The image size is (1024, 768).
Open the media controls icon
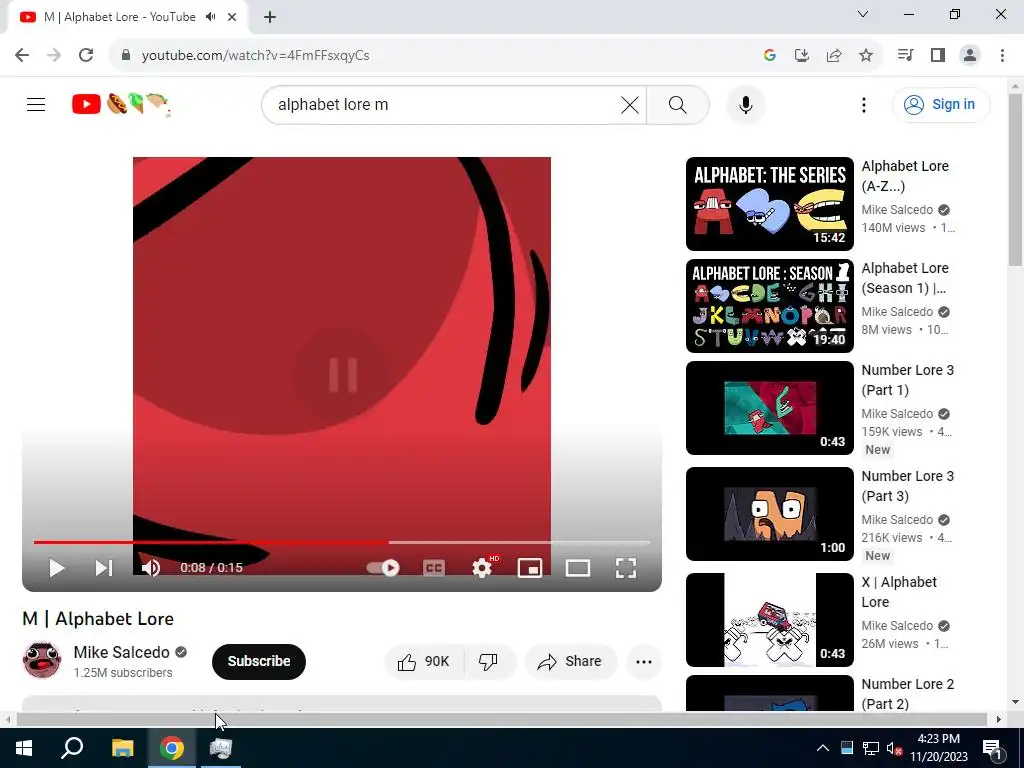point(905,55)
